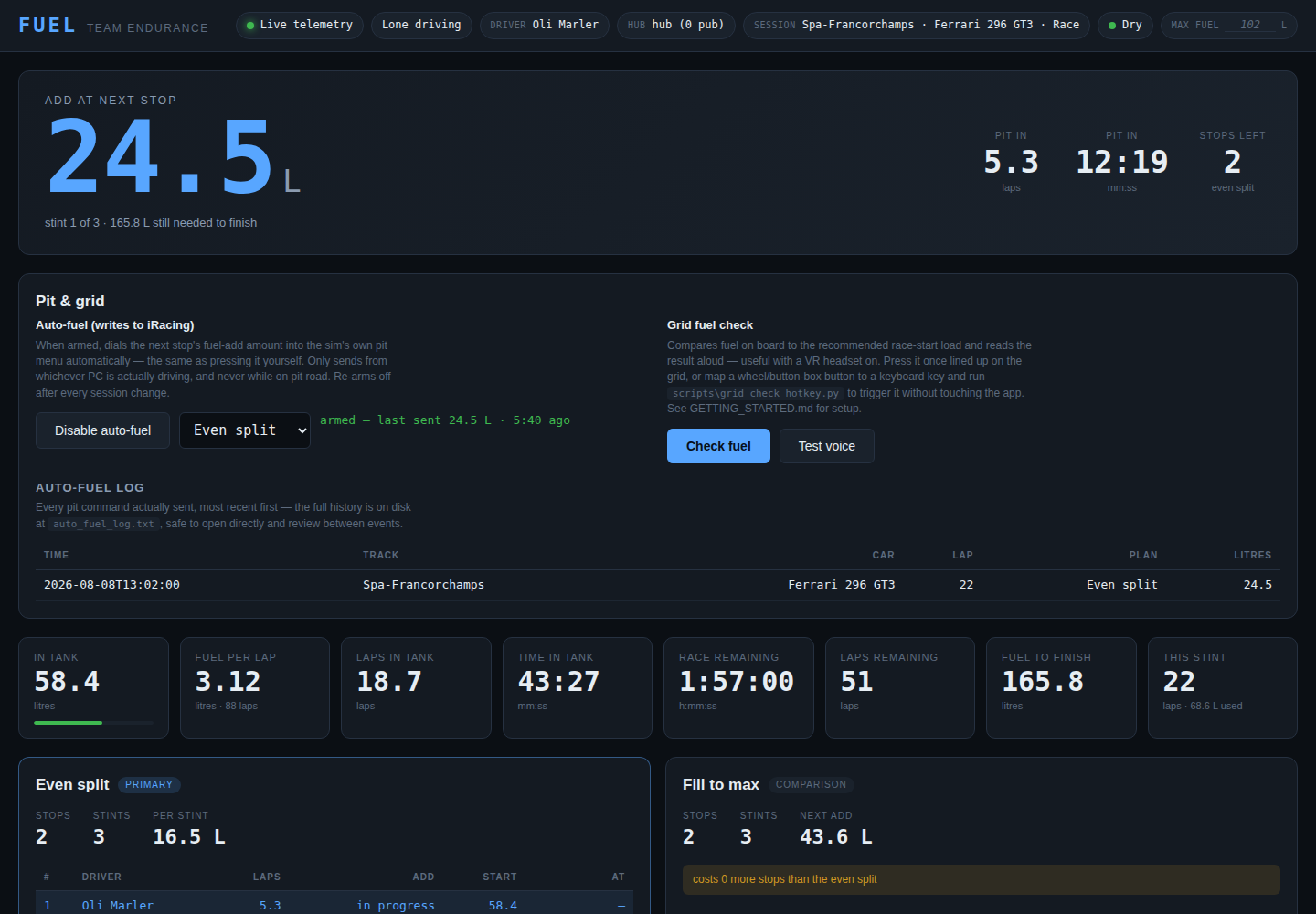Click the auto_fuel_log.txt file name
The width and height of the screenshot is (1316, 914).
pos(103,525)
